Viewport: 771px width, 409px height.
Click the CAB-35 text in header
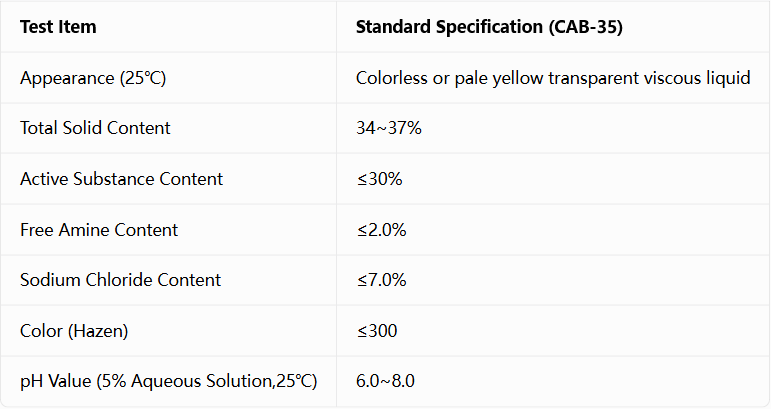pyautogui.click(x=586, y=27)
